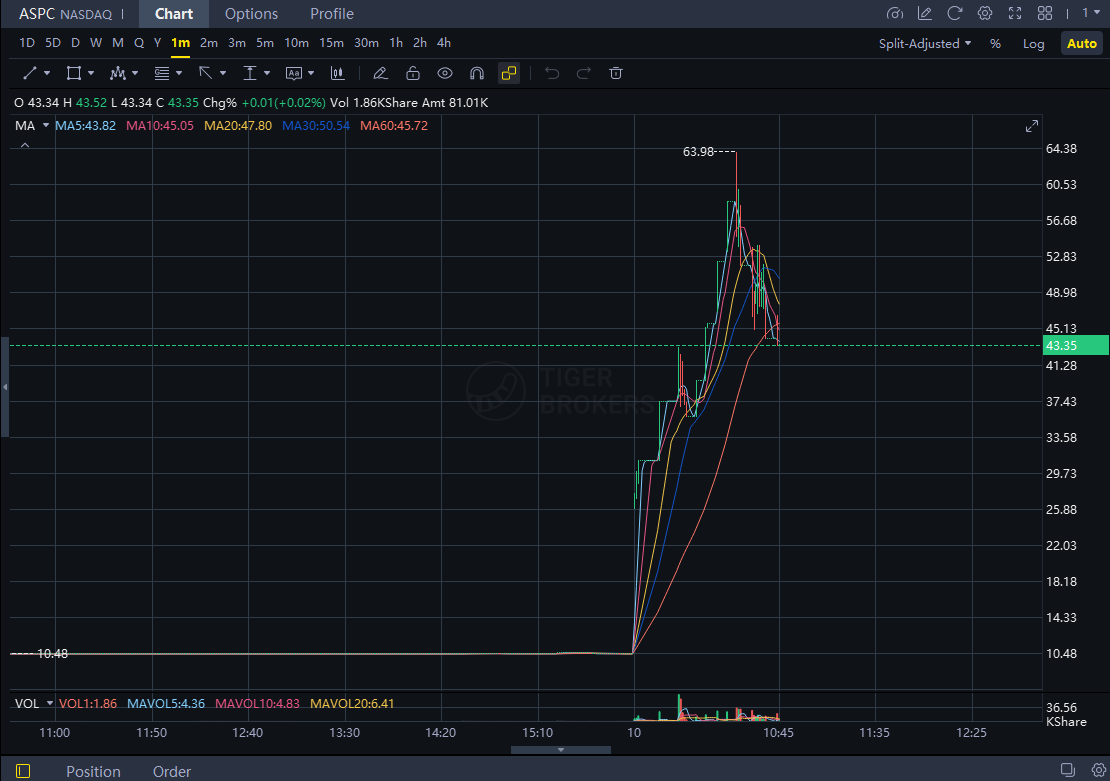Click the MAVOL20:6.41 legend value
The height and width of the screenshot is (781, 1110).
[352, 703]
